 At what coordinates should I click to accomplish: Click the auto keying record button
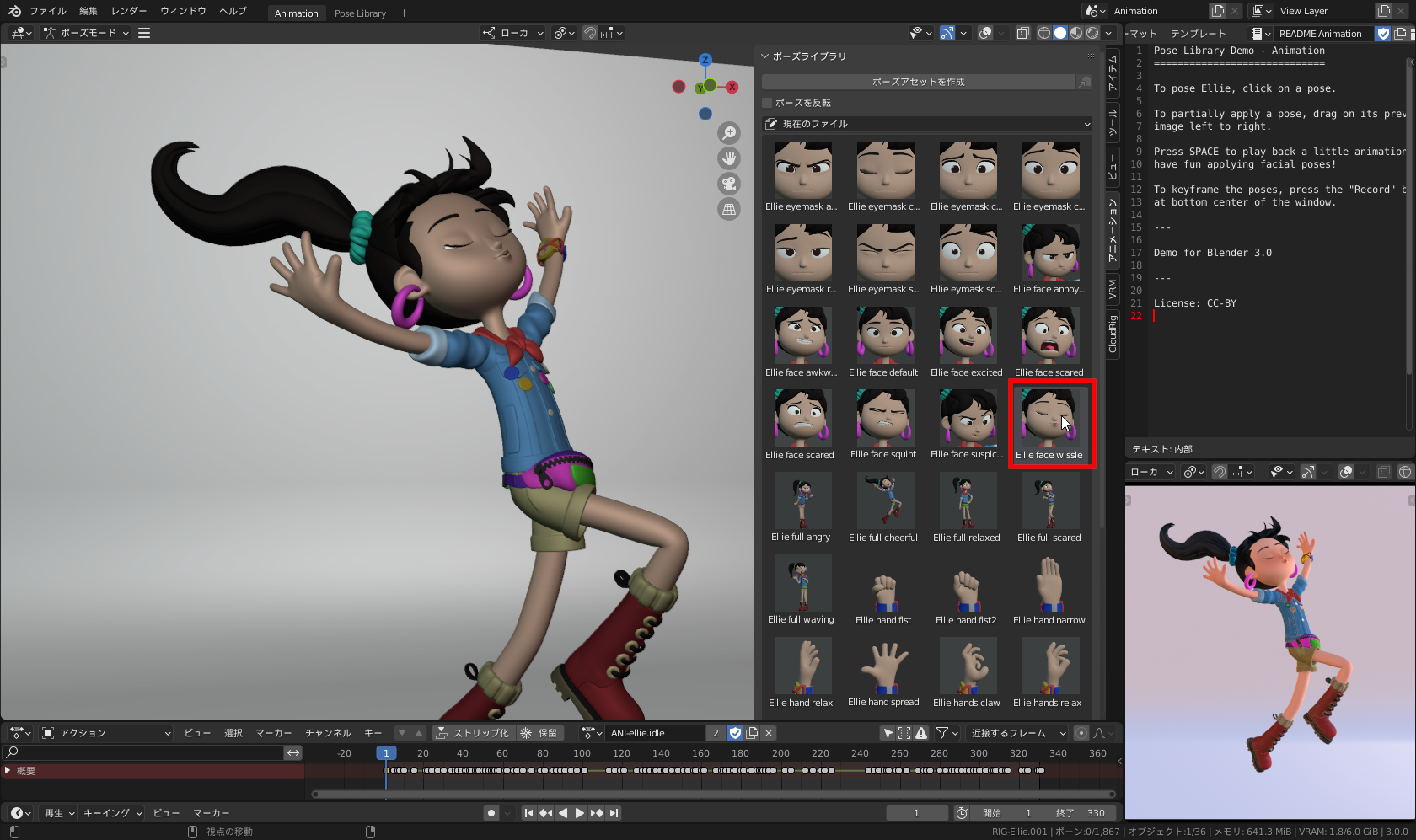click(491, 813)
